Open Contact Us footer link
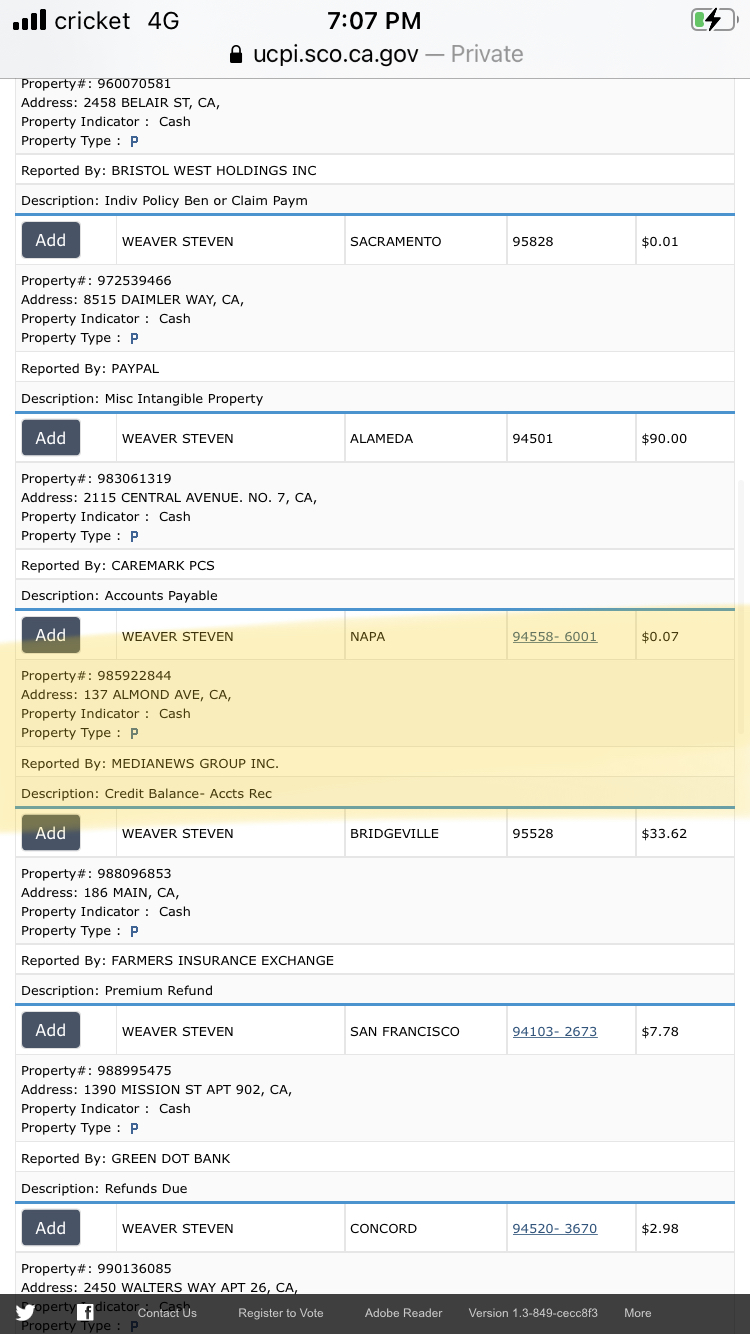Viewport: 750px width, 1334px height. tap(167, 1313)
